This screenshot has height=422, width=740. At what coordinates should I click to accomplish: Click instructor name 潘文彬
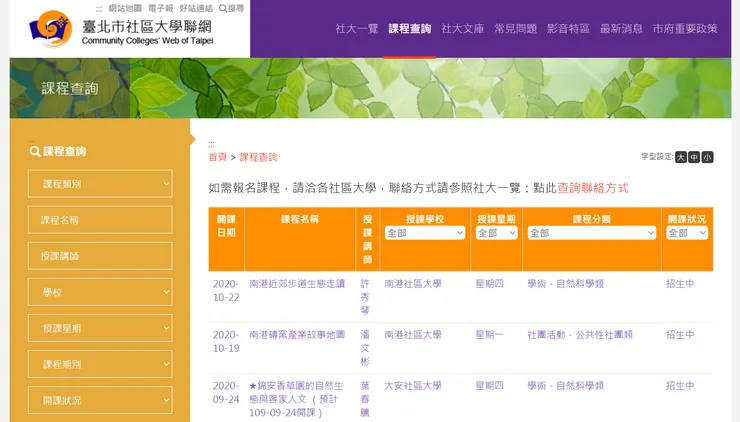click(365, 348)
